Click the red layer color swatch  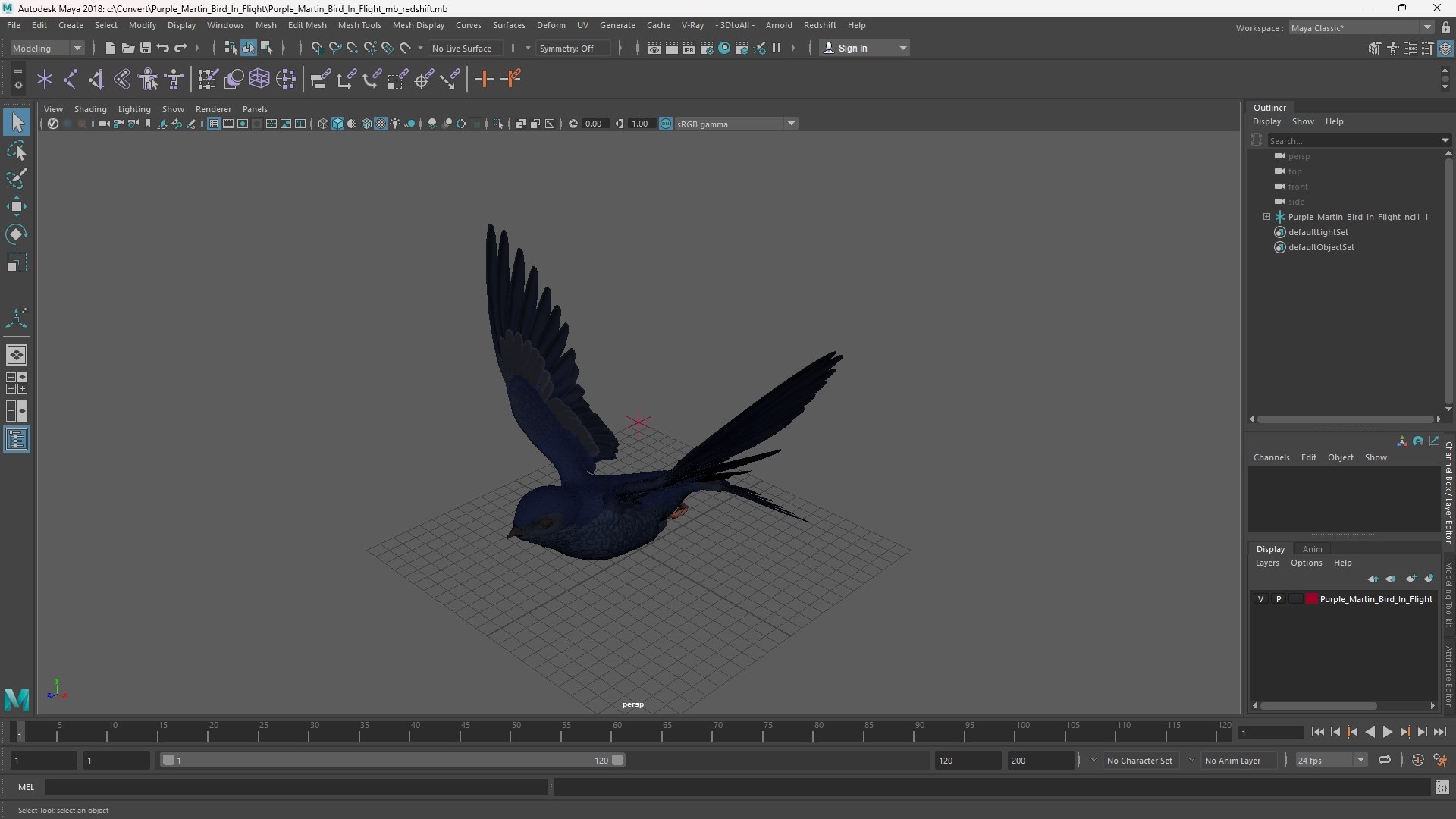click(x=1311, y=599)
